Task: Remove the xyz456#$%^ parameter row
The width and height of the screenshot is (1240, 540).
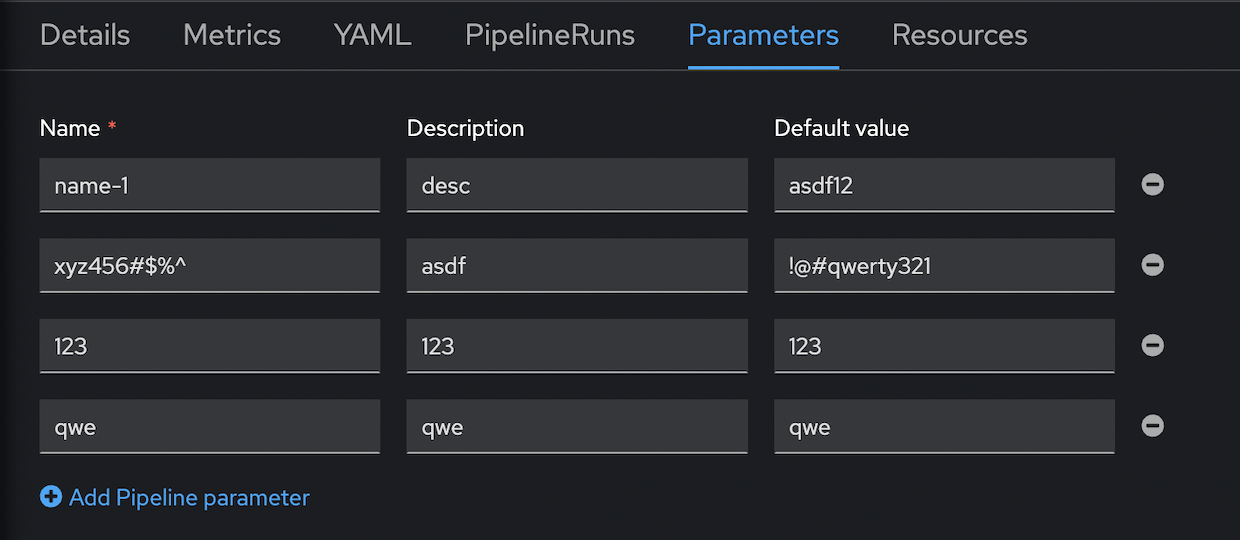Action: pos(1152,265)
